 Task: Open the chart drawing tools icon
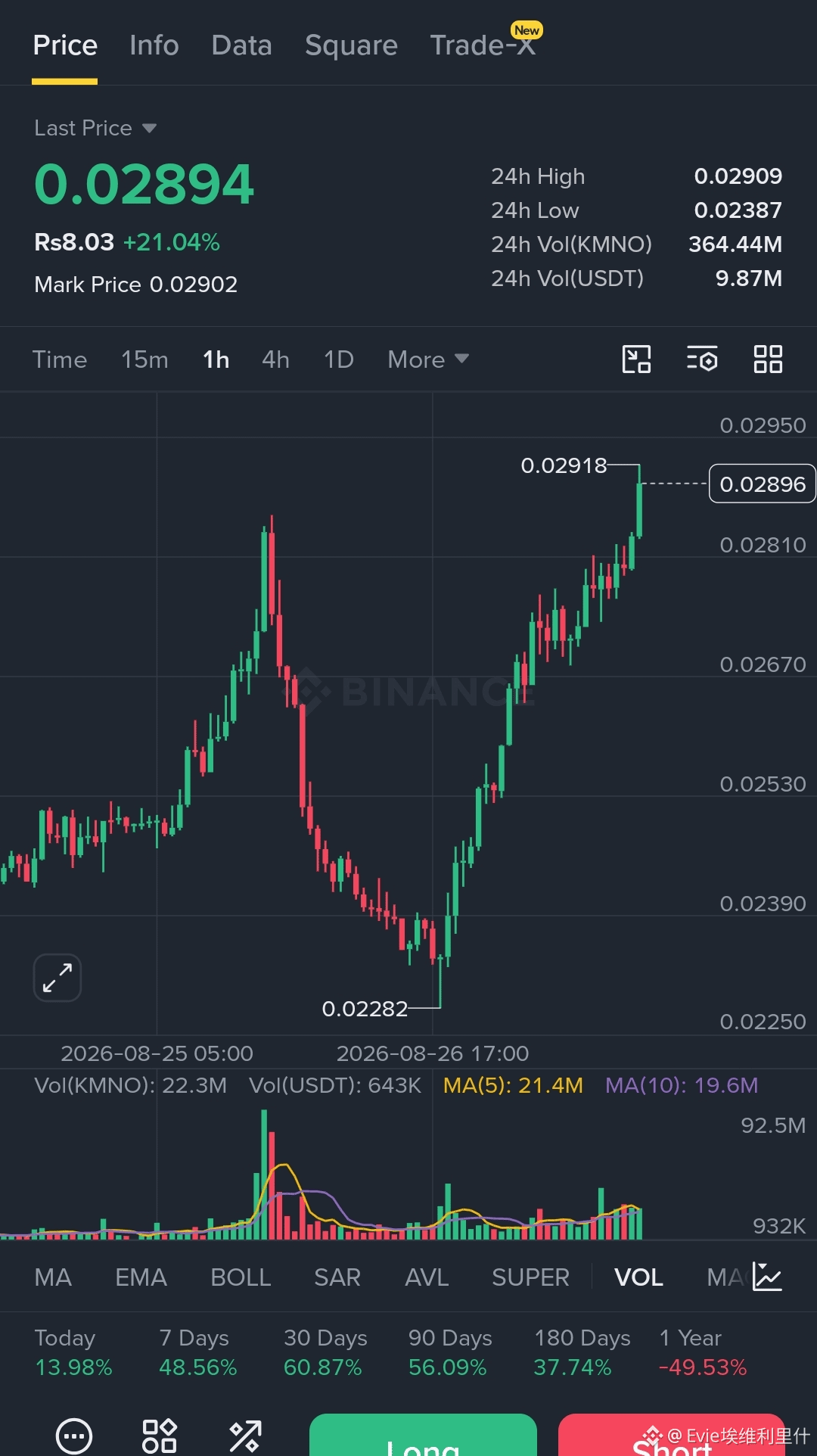coord(636,359)
